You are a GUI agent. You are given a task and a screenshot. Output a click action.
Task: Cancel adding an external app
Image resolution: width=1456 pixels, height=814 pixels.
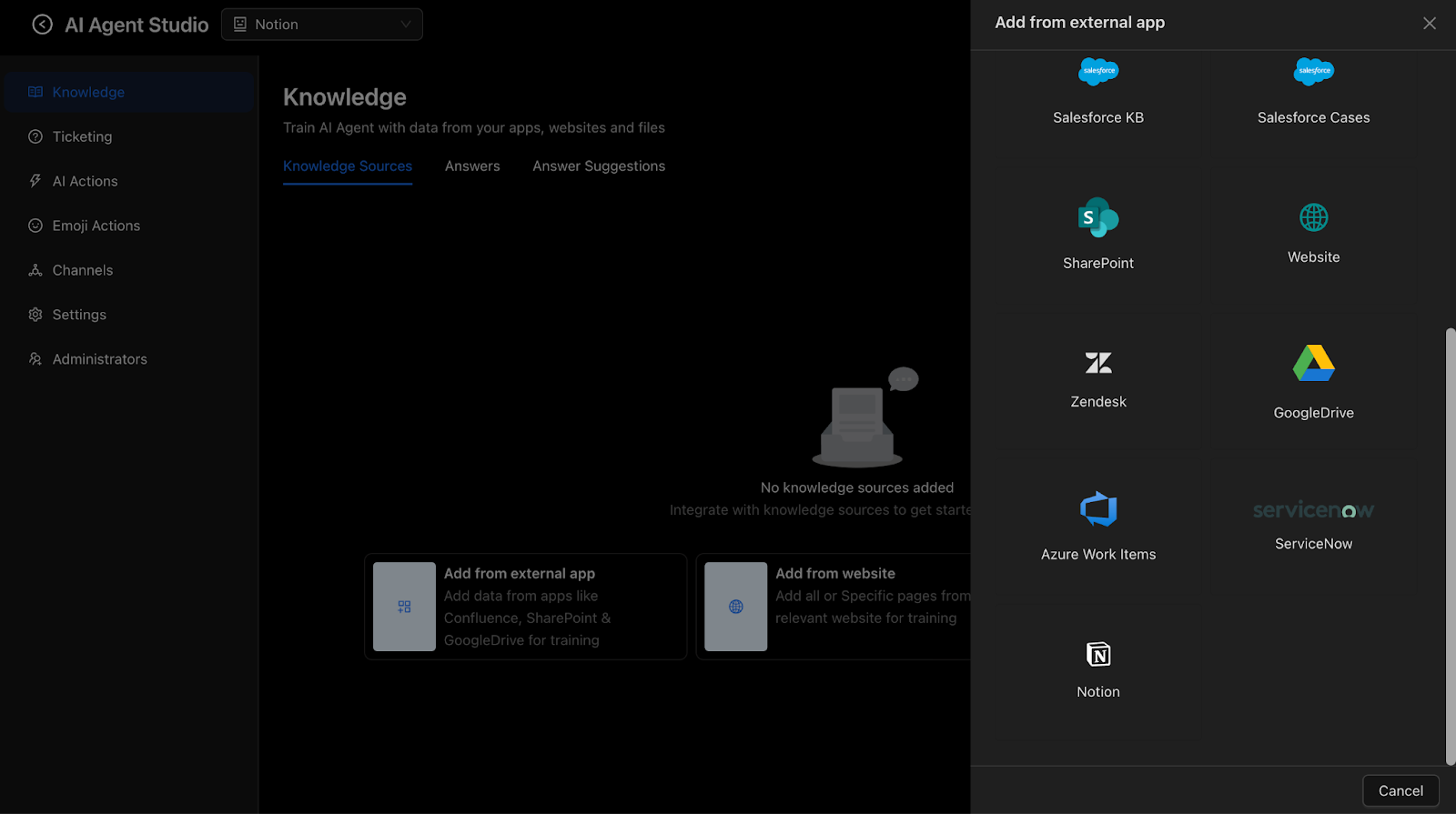click(1400, 791)
